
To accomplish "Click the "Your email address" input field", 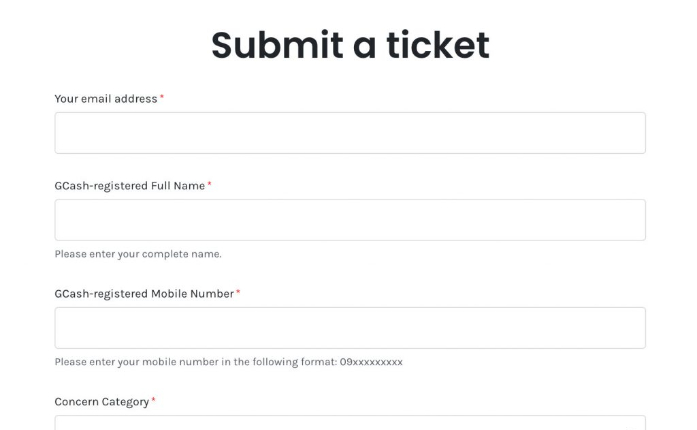I will (349, 133).
